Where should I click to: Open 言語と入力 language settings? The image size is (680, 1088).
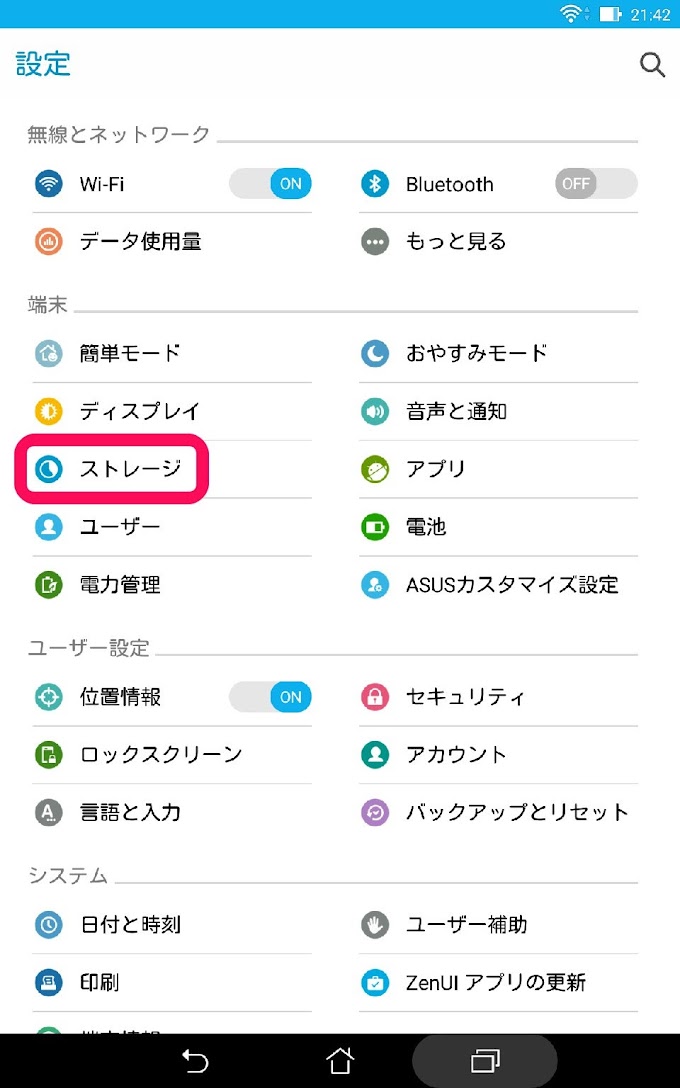(x=172, y=813)
